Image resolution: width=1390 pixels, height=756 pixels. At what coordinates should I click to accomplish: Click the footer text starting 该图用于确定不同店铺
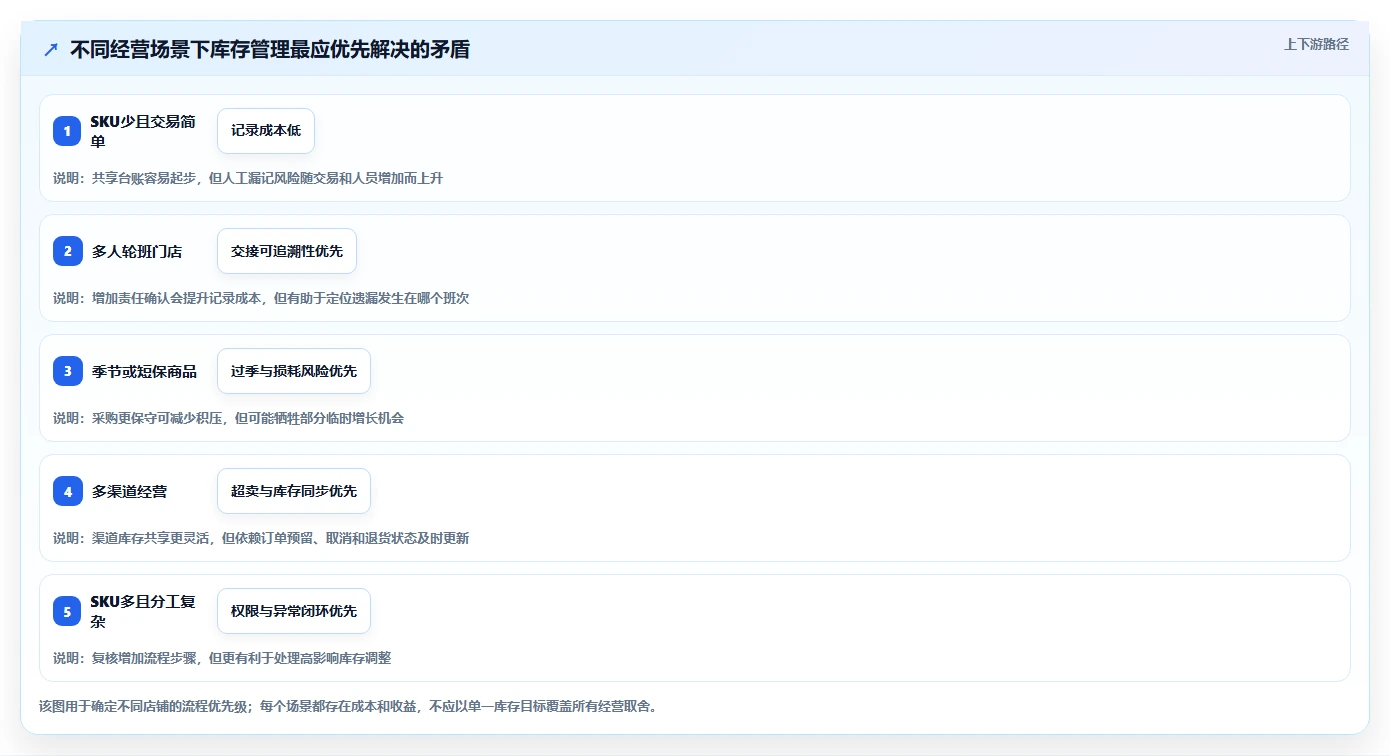pyautogui.click(x=348, y=706)
